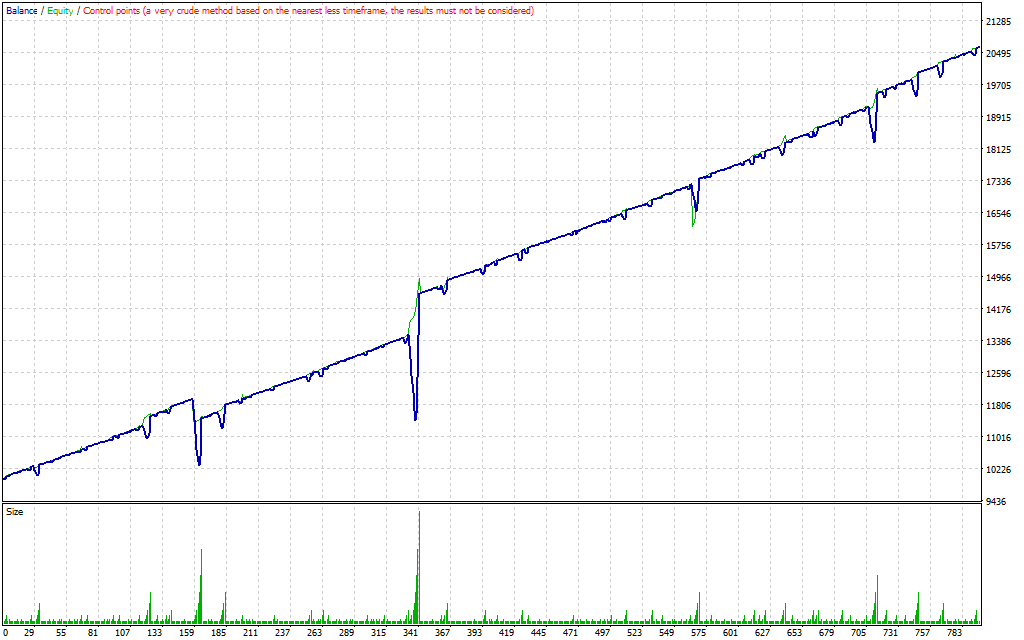Click the Size label in the lower panel

[x=15, y=511]
